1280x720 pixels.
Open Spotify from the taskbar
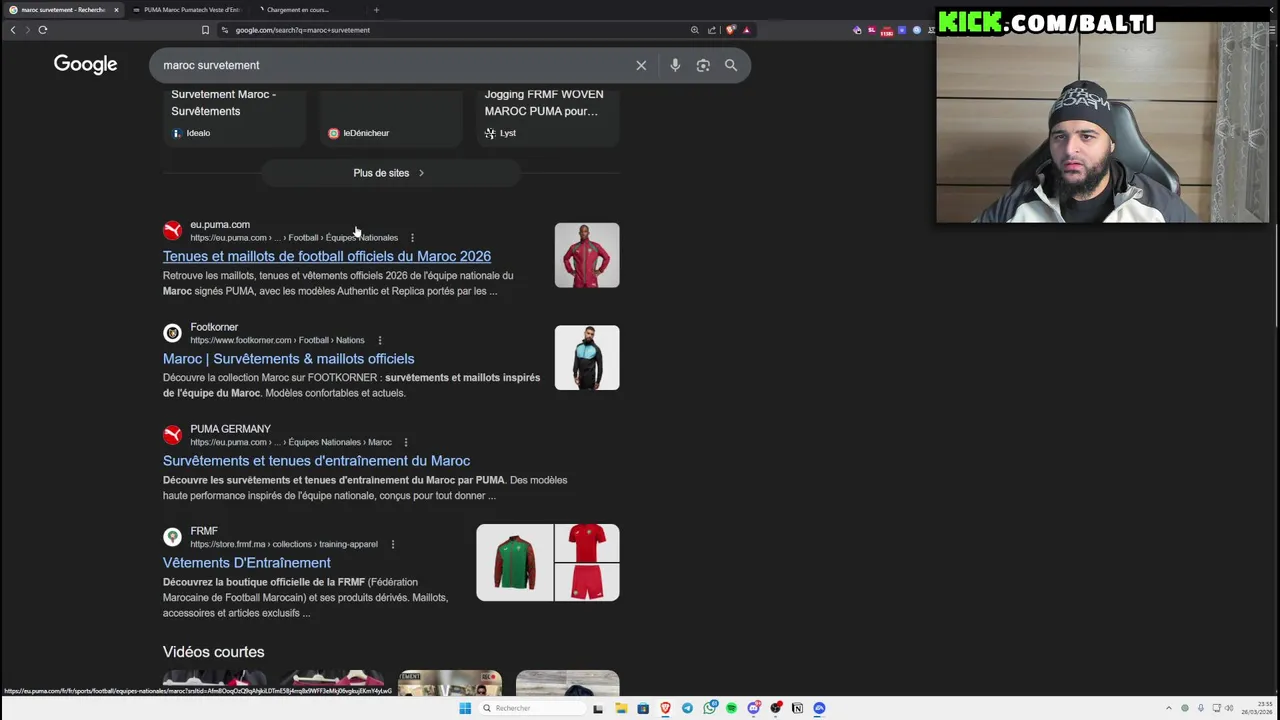731,708
